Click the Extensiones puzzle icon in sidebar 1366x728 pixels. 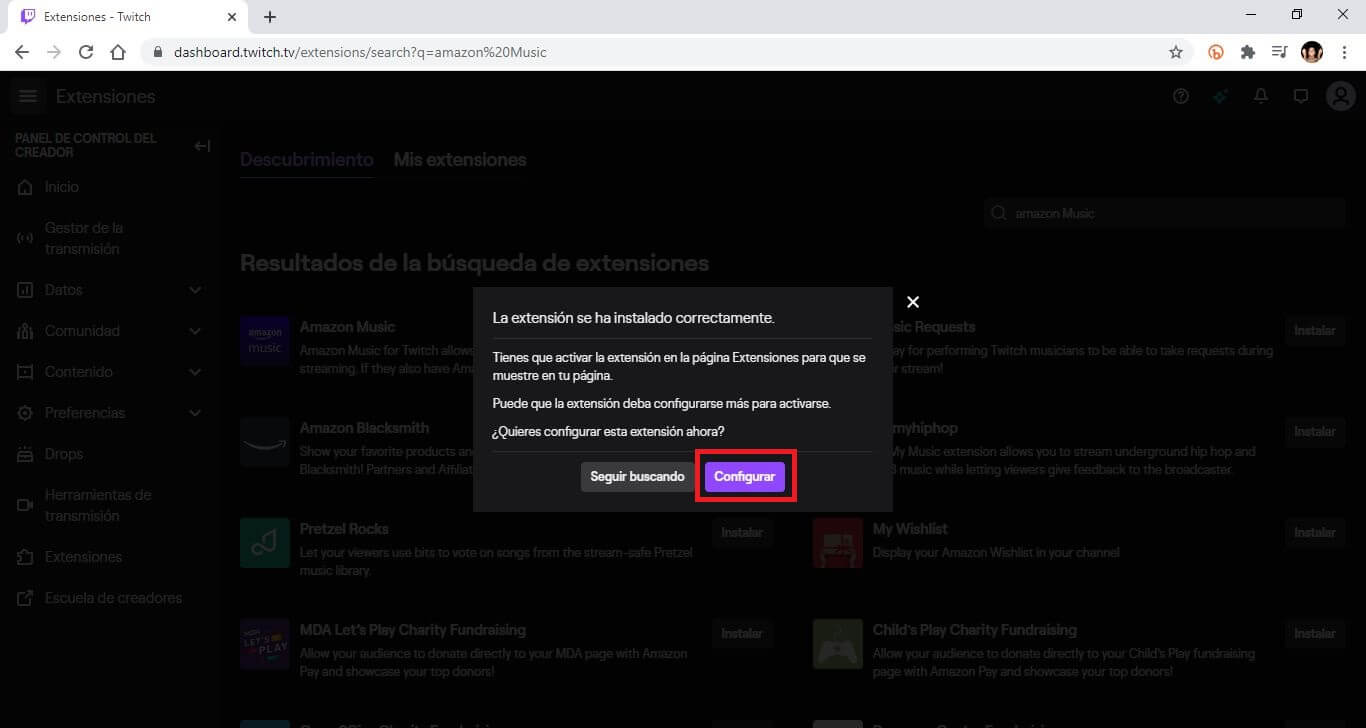pyautogui.click(x=25, y=557)
